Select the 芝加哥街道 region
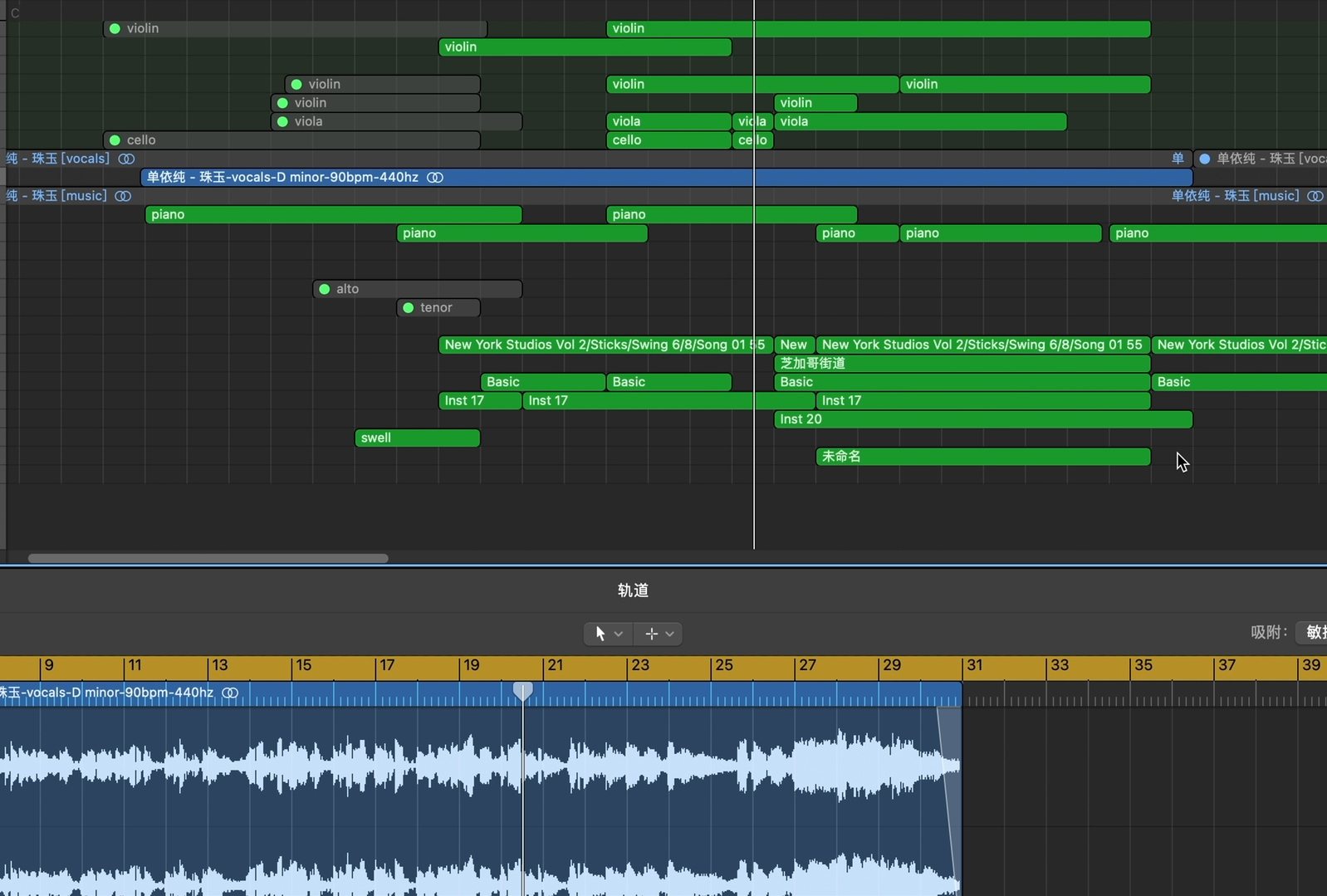This screenshot has width=1327, height=896. pos(962,363)
